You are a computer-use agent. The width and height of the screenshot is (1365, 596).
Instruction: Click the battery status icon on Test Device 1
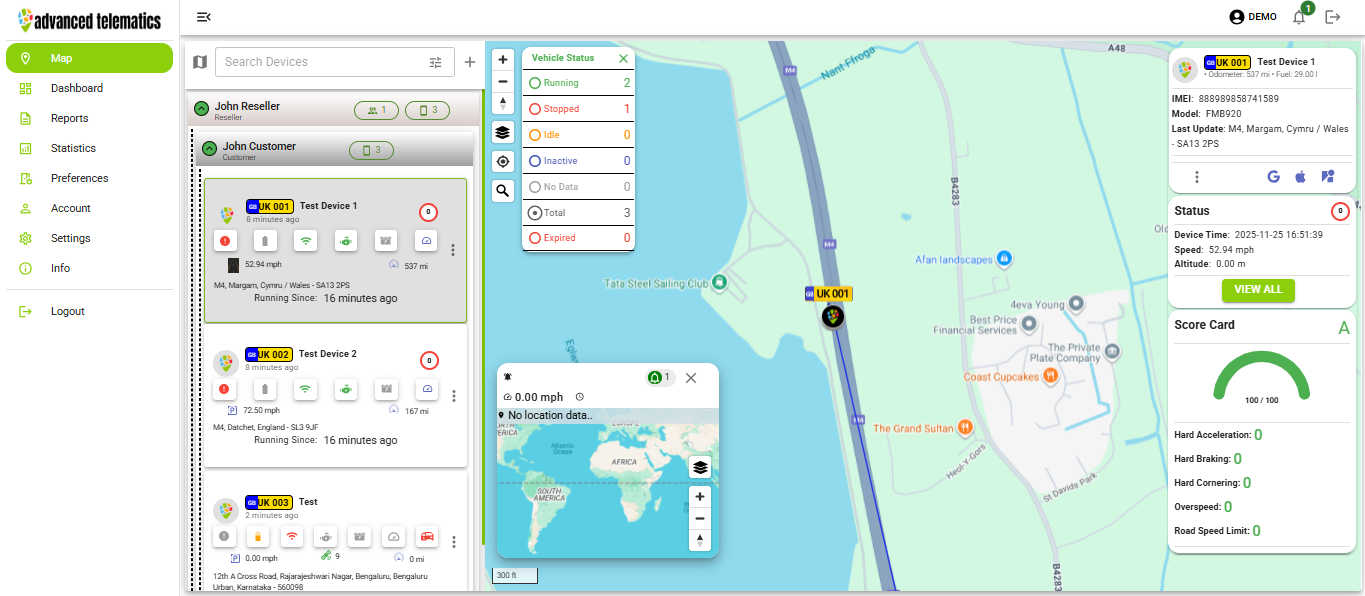[264, 240]
